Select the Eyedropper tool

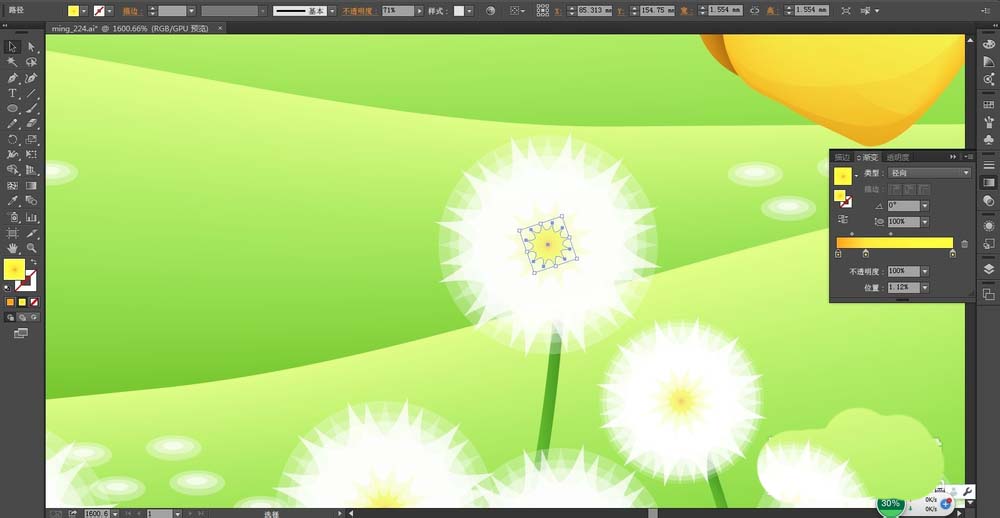(12, 201)
